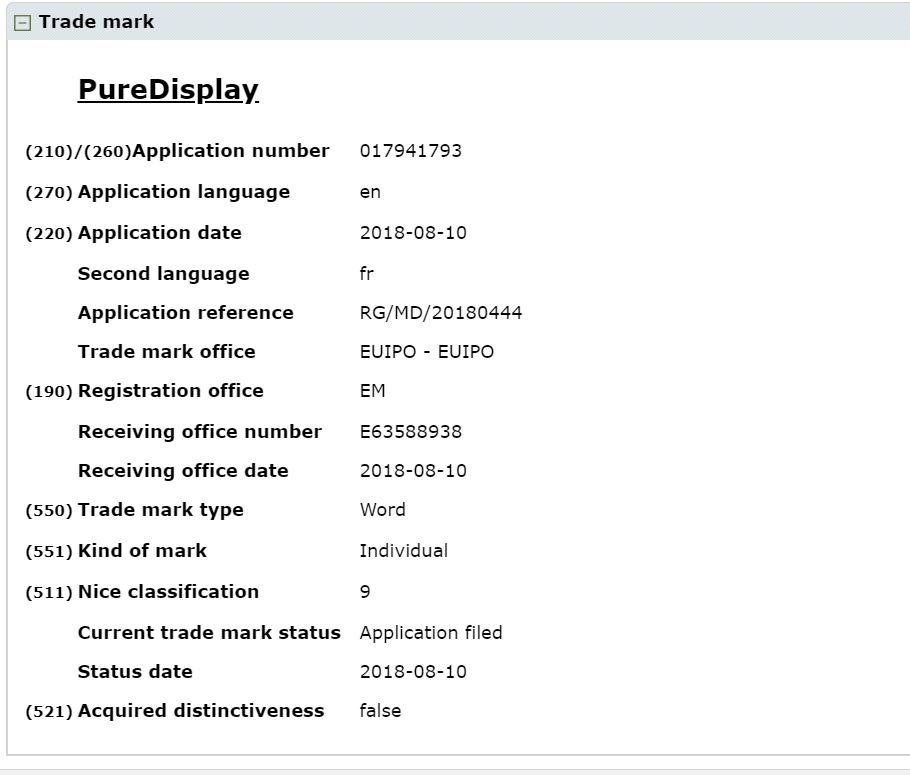
Task: Select the Receiving office date value
Action: tap(413, 470)
